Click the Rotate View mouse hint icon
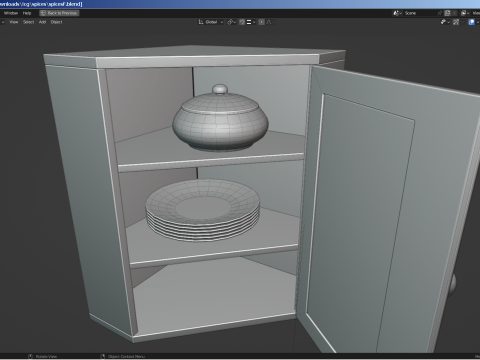 [x=30, y=356]
